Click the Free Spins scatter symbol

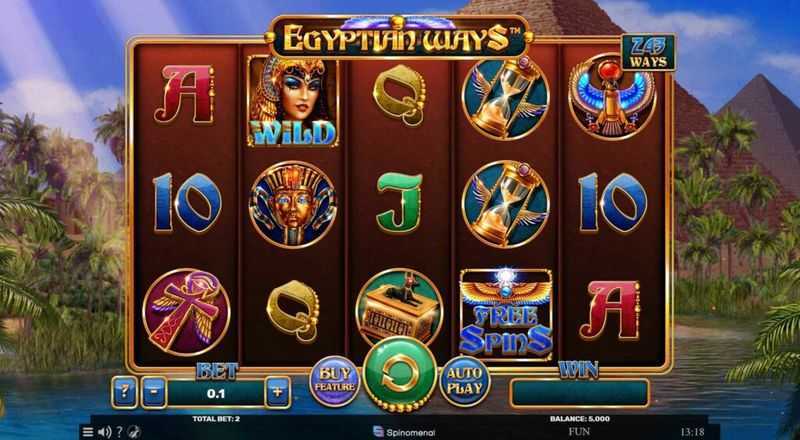506,314
